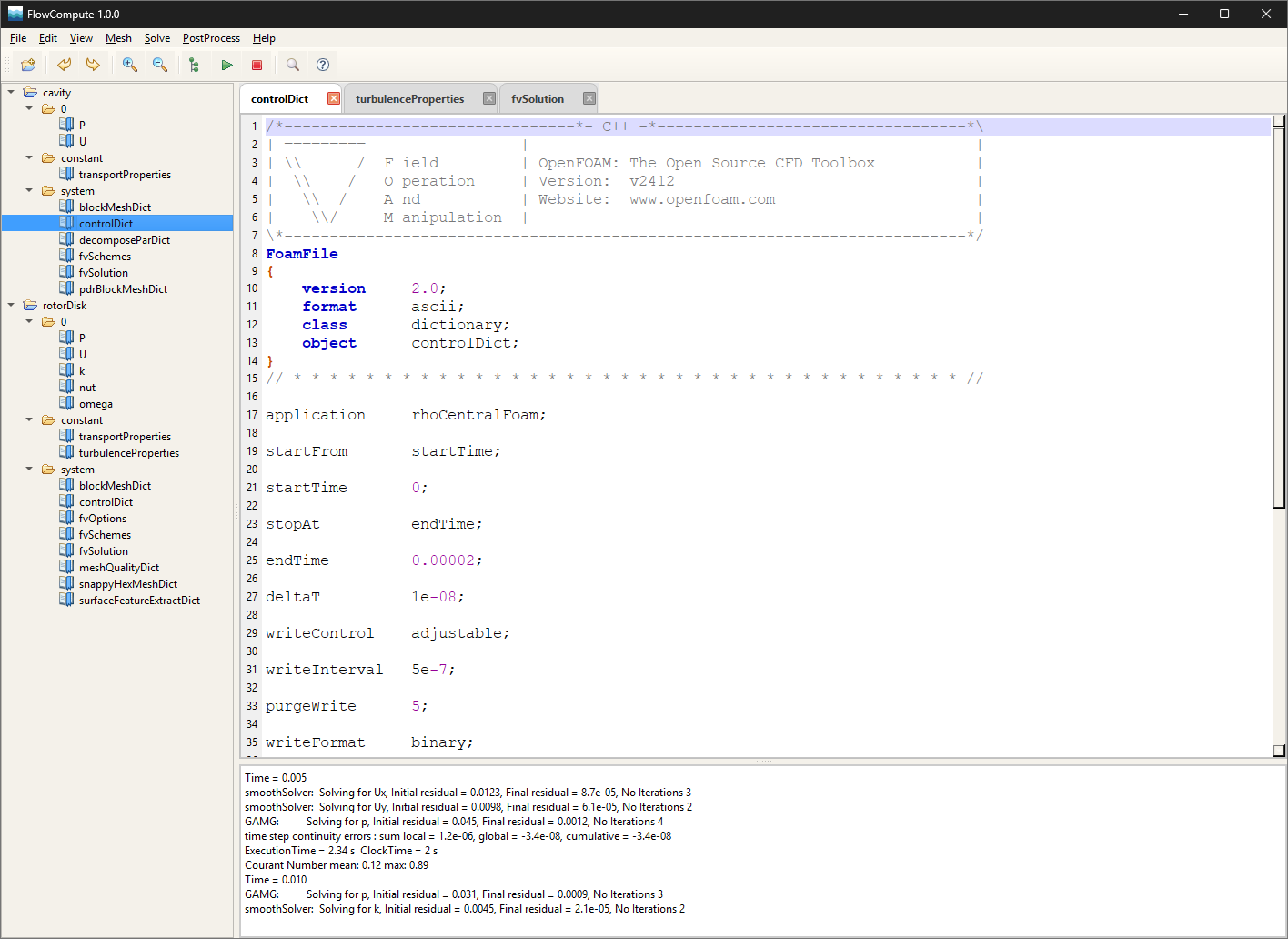Select blockMeshDict file icon under cavity system
Image resolution: width=1288 pixels, height=939 pixels.
66,207
